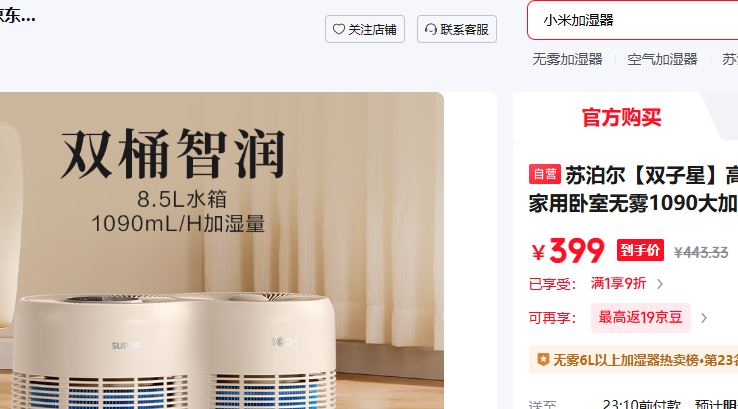Click the 双桶智润 humidifier product image
Viewport: 738px width, 409px height.
[222, 250]
